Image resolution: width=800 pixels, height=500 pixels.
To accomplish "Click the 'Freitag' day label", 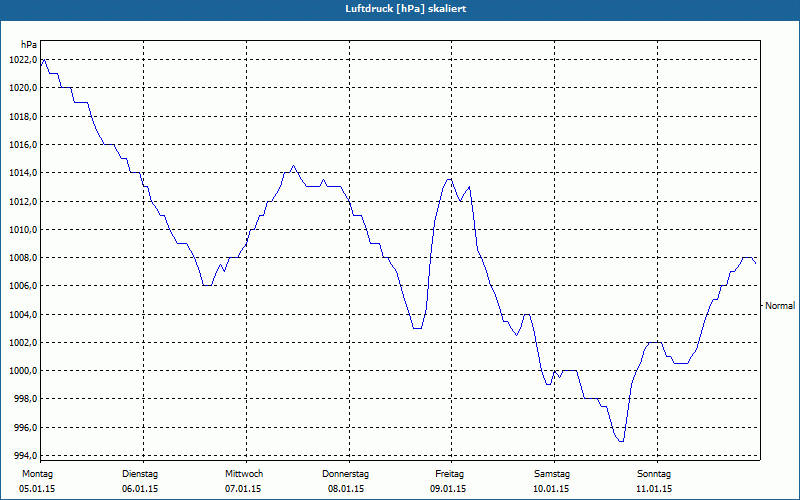I will tap(449, 474).
